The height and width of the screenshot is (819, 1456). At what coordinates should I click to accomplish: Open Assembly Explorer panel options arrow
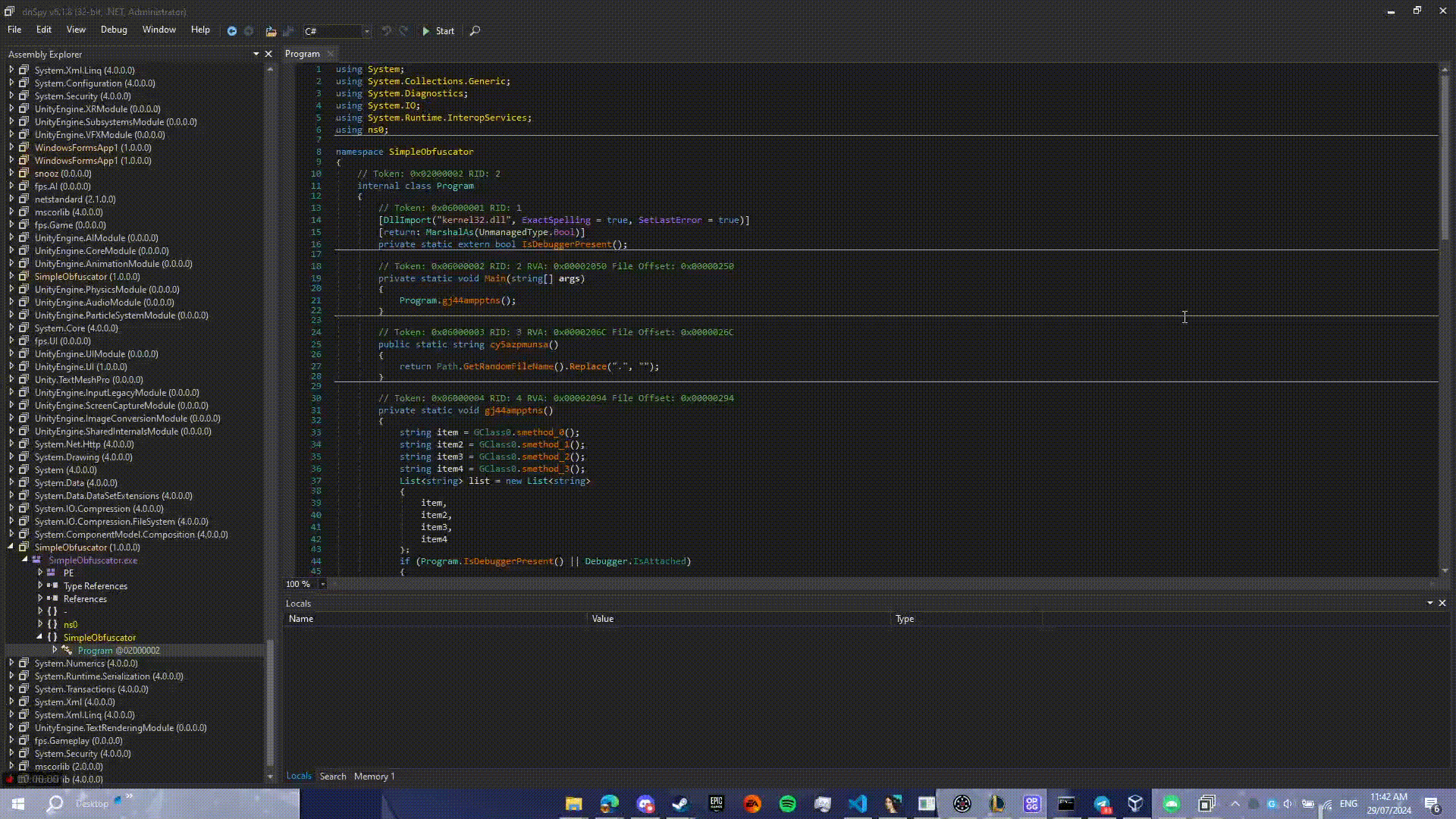coord(256,54)
